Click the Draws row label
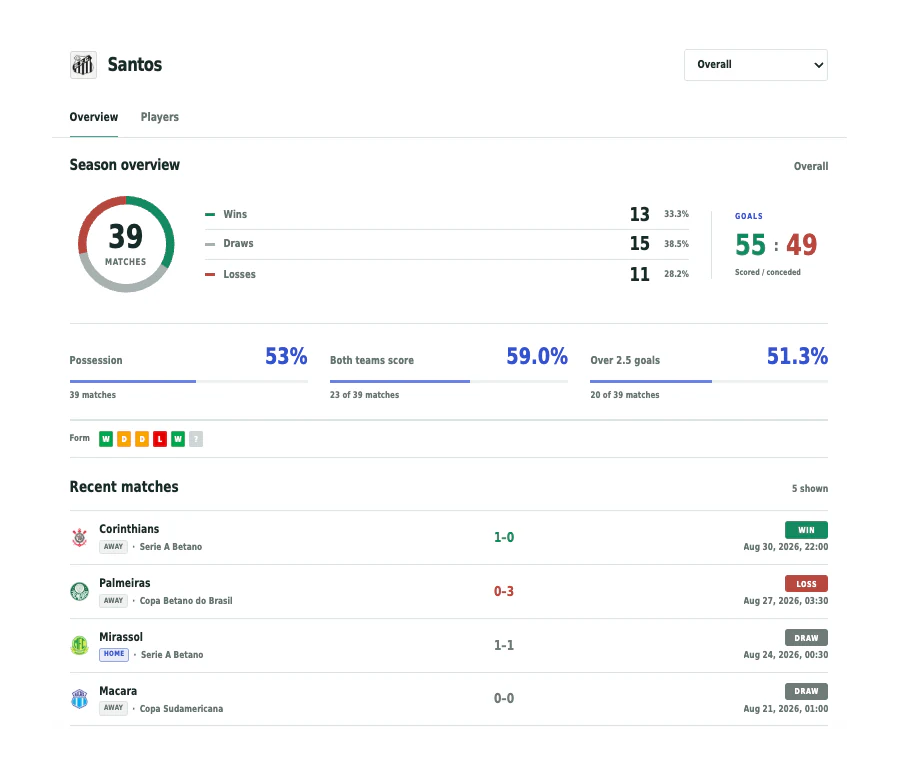 click(238, 243)
